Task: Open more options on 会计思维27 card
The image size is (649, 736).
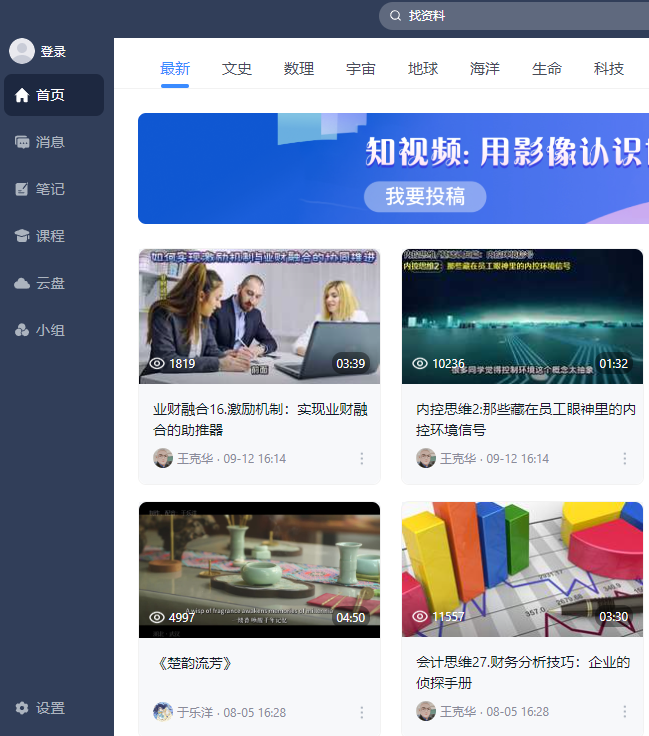Action: pyautogui.click(x=625, y=712)
